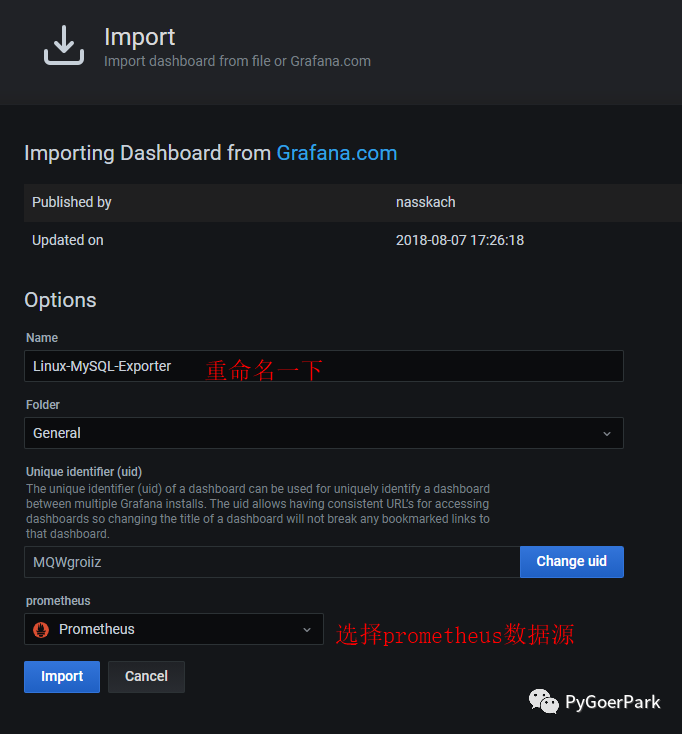
Task: Expand the Prometheus datasource chevron arrow
Action: (x=307, y=630)
